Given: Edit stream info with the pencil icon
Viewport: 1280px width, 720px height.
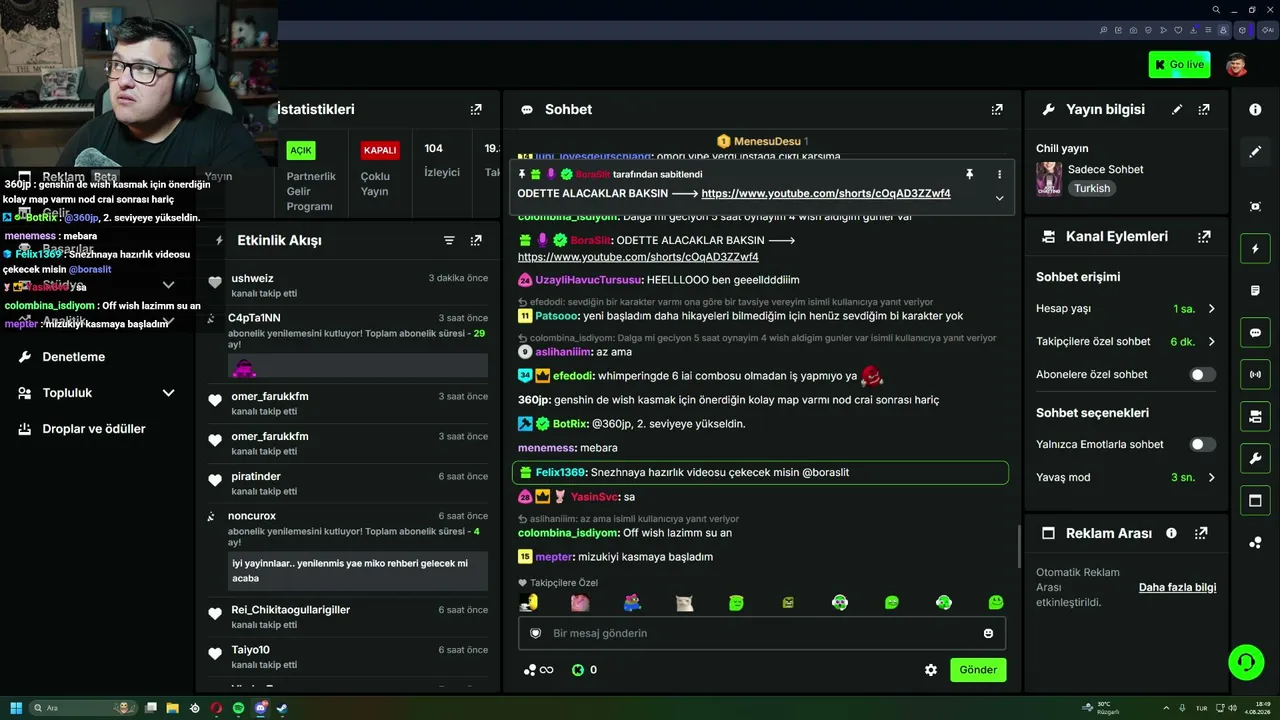Looking at the screenshot, I should click(x=1177, y=109).
